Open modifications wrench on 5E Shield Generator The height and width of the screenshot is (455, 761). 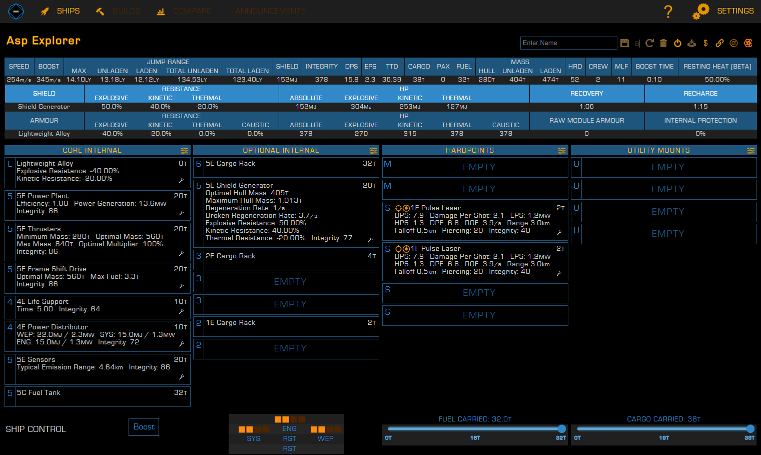[370, 240]
